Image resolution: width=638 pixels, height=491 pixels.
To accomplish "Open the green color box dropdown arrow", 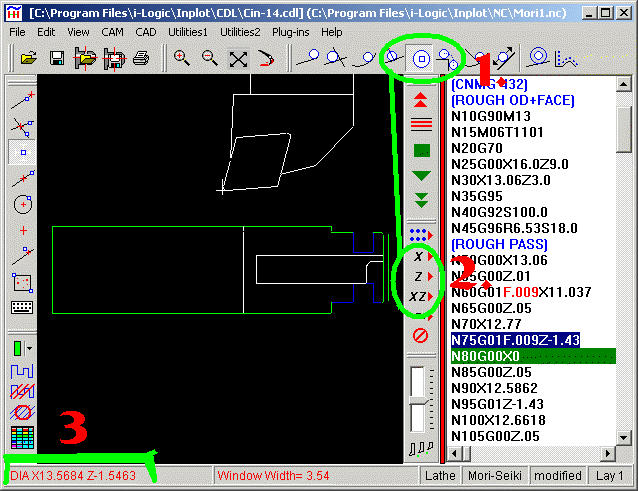I will point(32,349).
